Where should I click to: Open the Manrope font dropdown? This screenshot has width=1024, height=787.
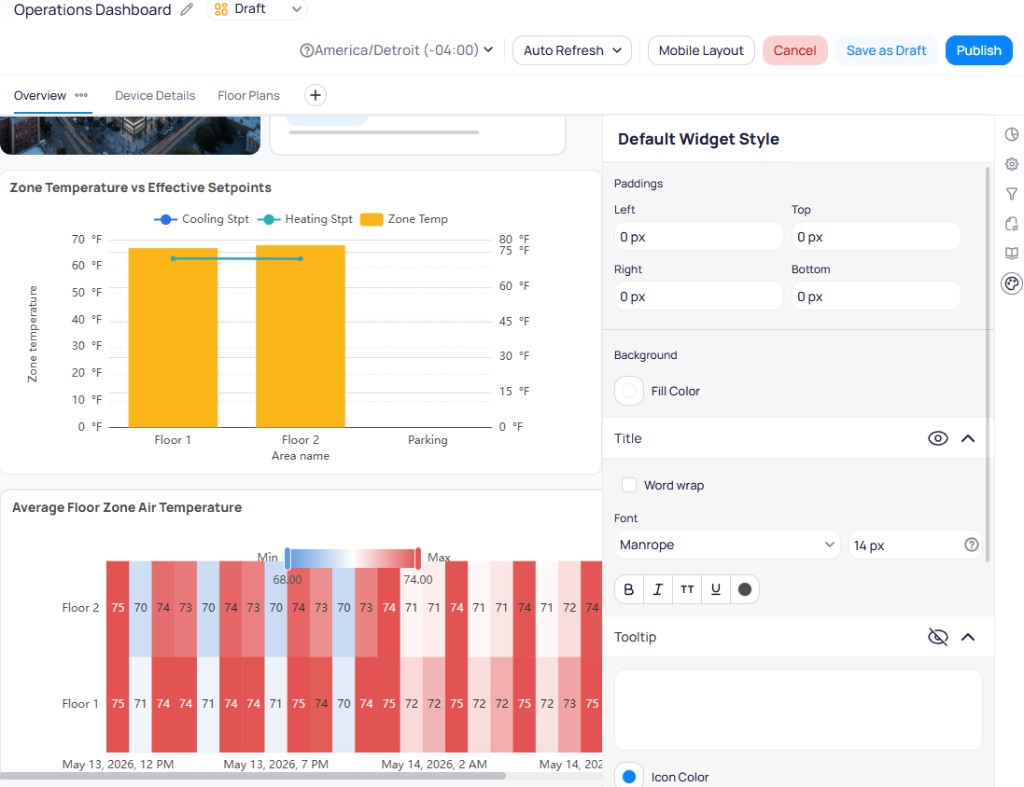(727, 545)
